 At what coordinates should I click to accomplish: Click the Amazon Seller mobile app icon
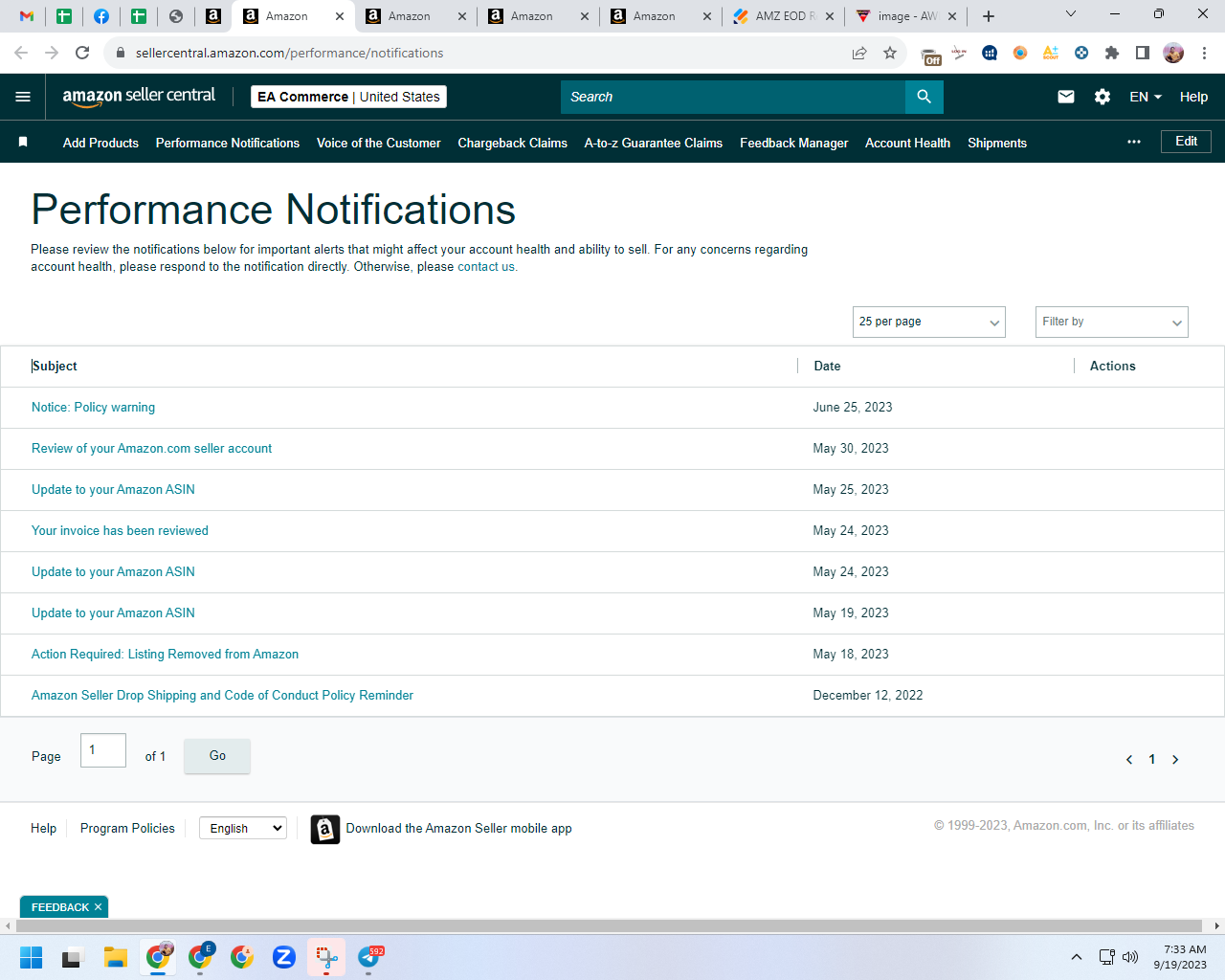coord(325,829)
